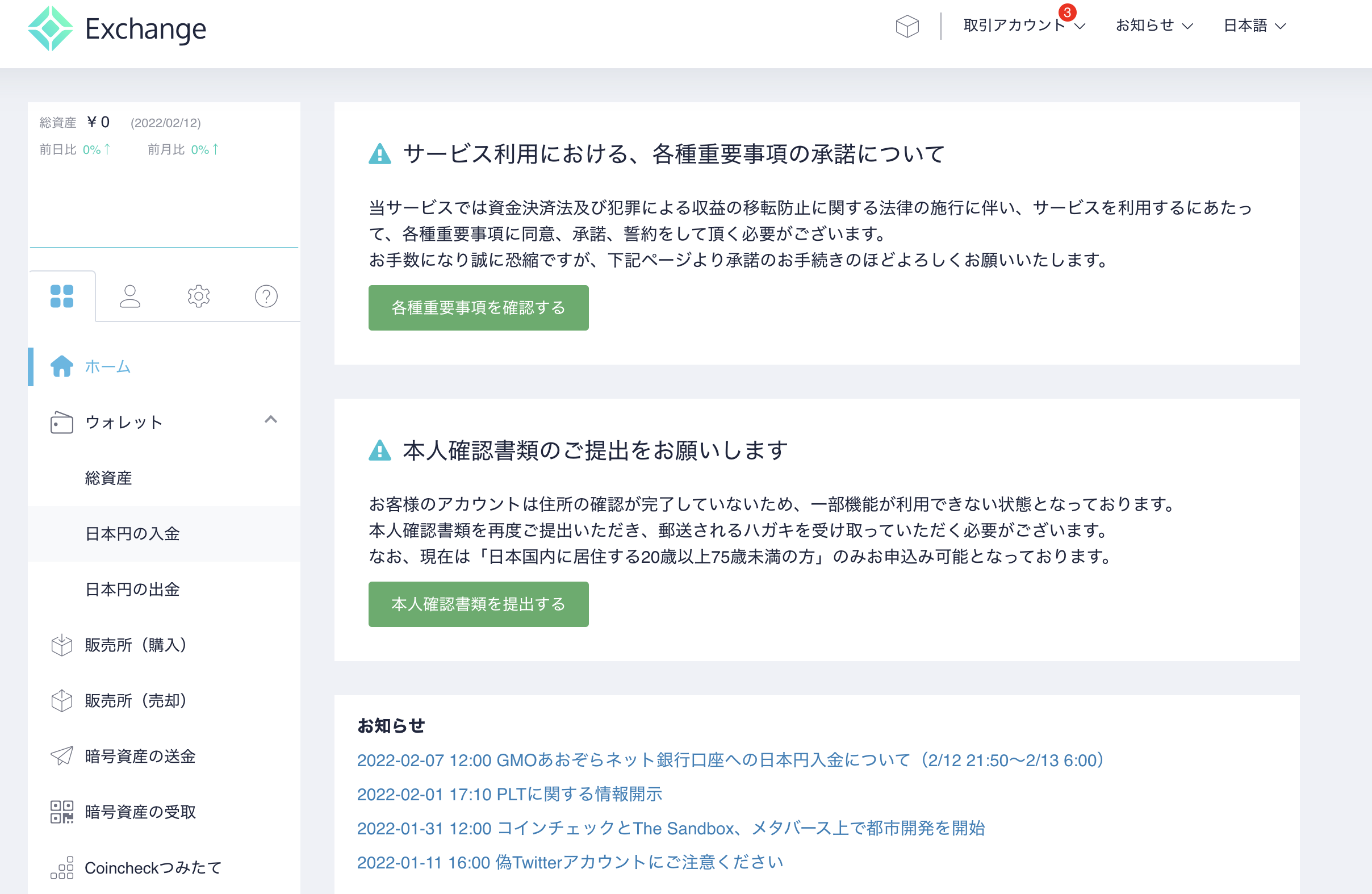Select the dashboard grid tab icon
1372x894 pixels.
62,296
